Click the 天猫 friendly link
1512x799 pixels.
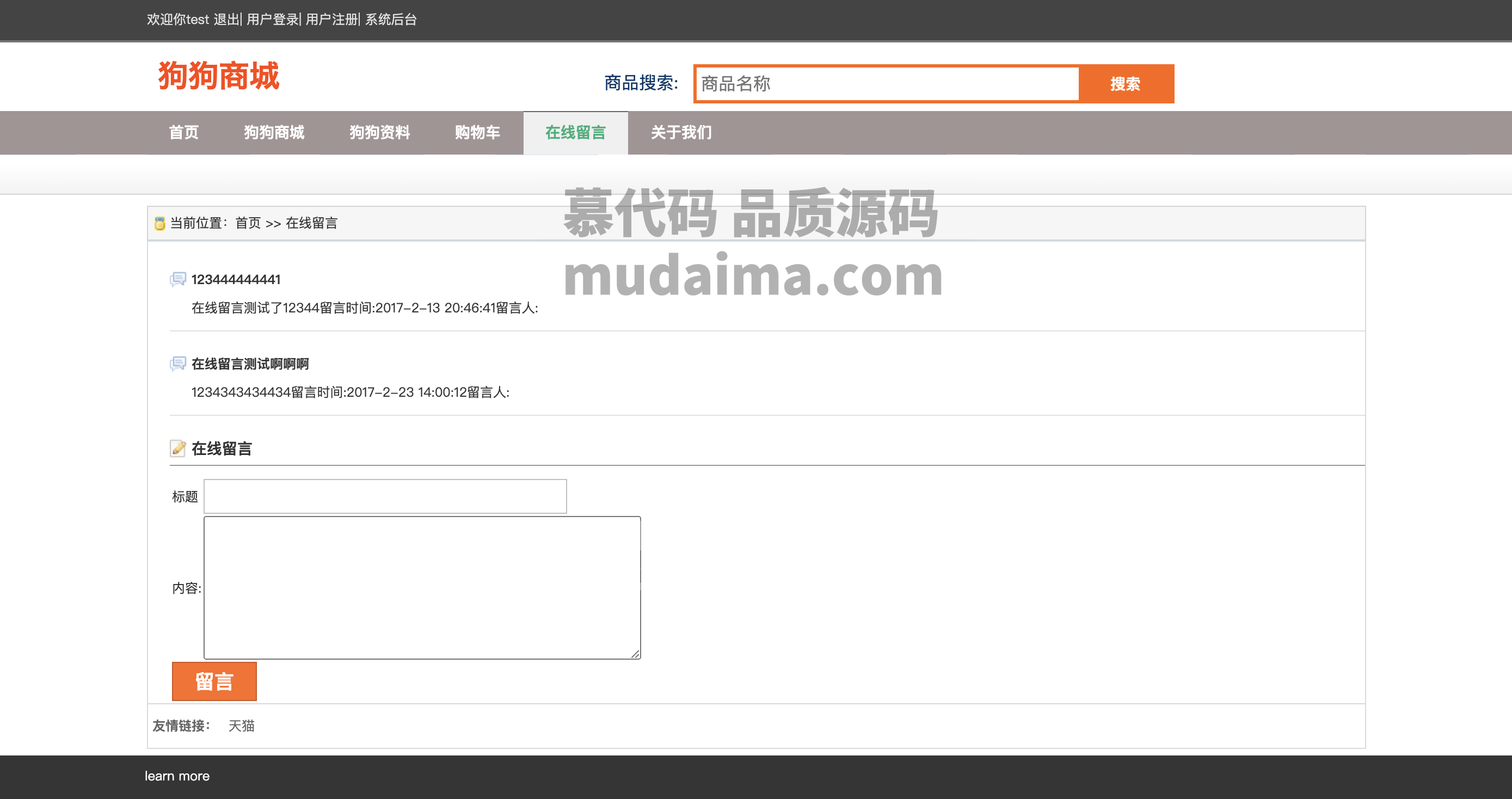(x=241, y=726)
